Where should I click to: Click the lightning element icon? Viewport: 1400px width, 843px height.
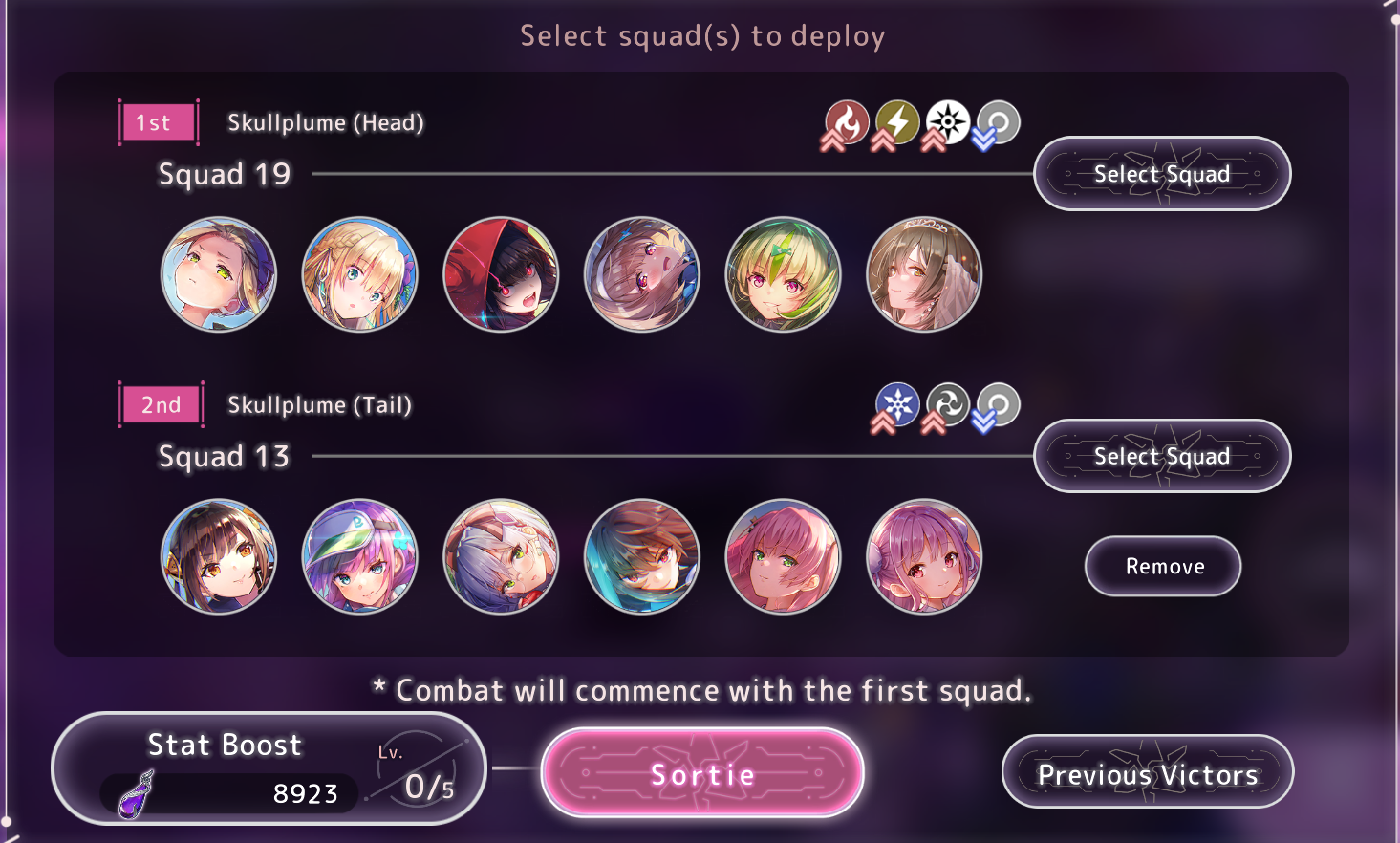[x=897, y=123]
